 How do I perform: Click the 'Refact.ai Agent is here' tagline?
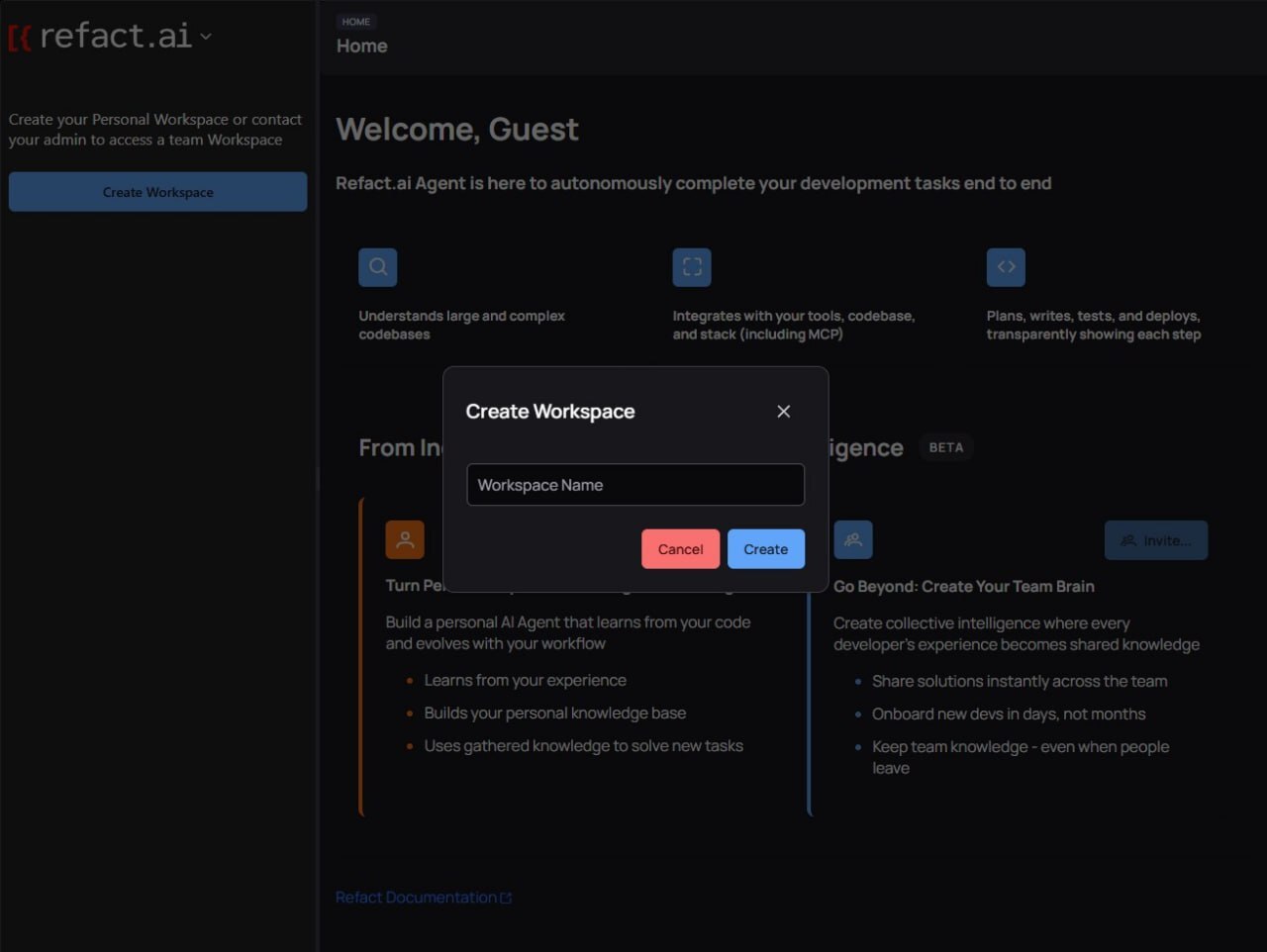pyautogui.click(x=694, y=184)
